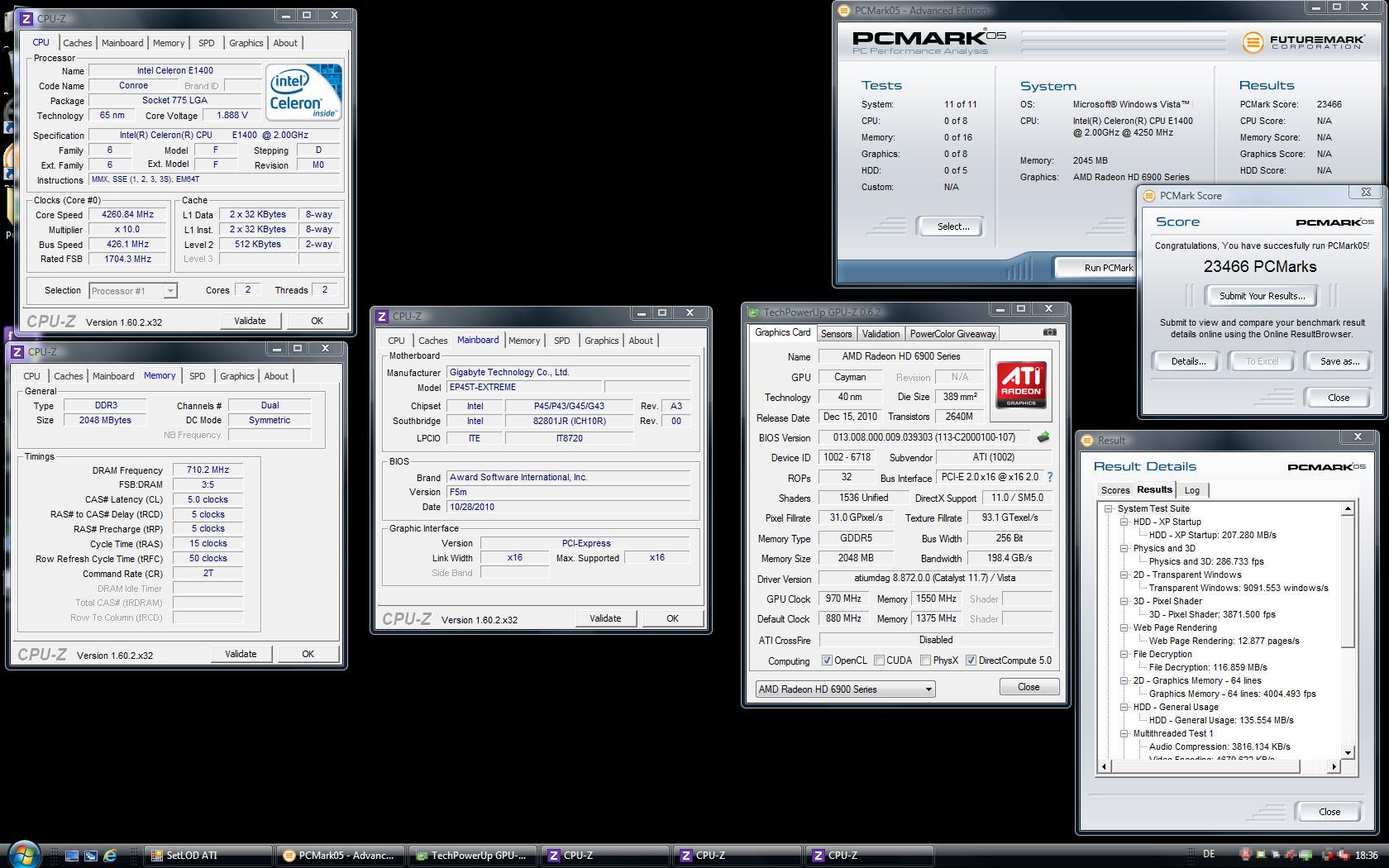Click the CPU-Z Core Speed value 4260.84 MHz
This screenshot has height=868, width=1389.
tap(128, 215)
